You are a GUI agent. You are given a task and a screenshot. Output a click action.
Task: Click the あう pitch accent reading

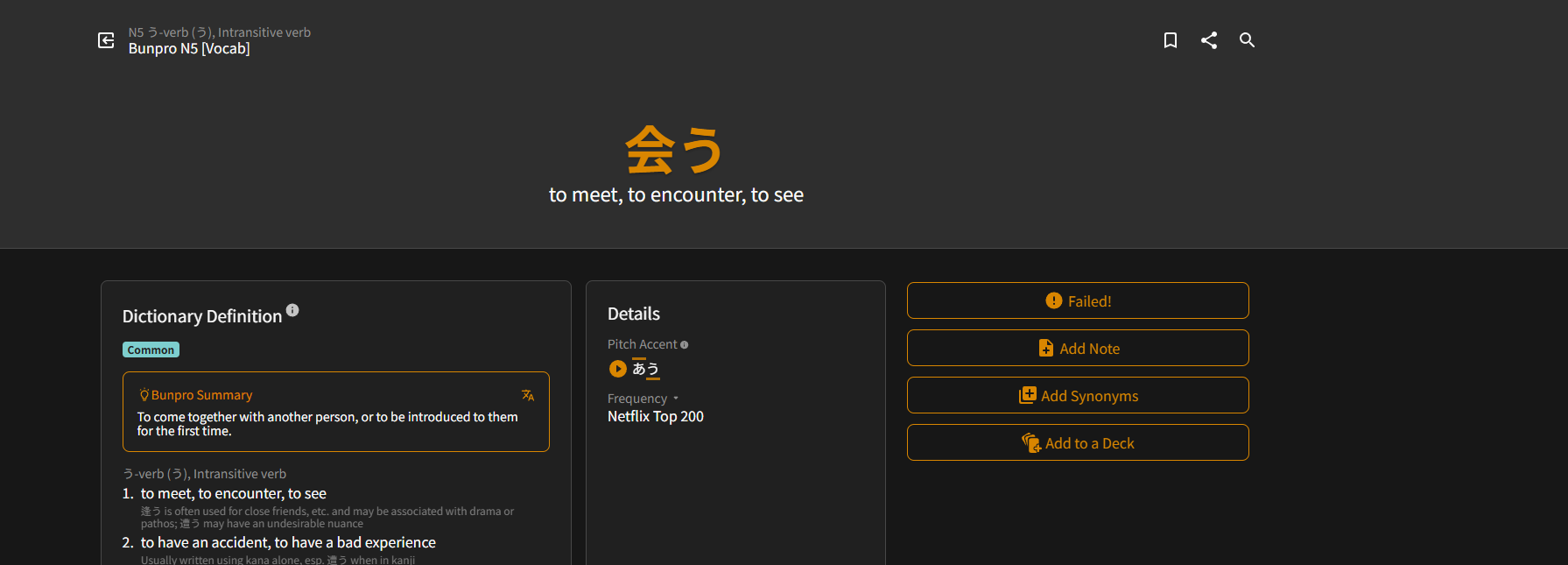[646, 369]
